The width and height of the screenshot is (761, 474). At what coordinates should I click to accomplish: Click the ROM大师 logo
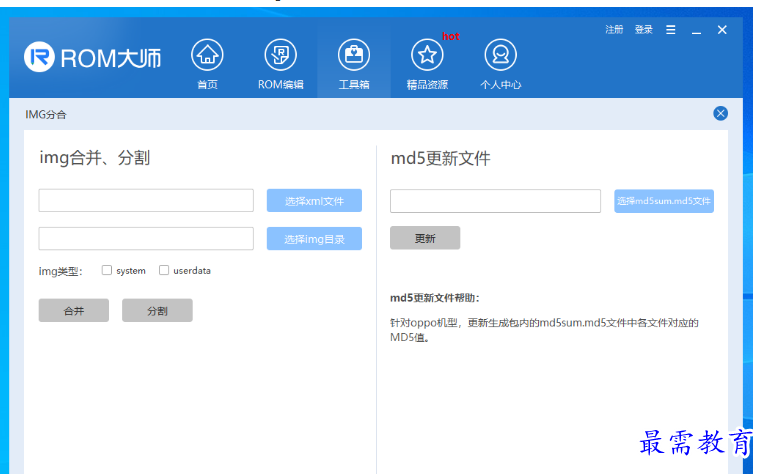pos(92,57)
